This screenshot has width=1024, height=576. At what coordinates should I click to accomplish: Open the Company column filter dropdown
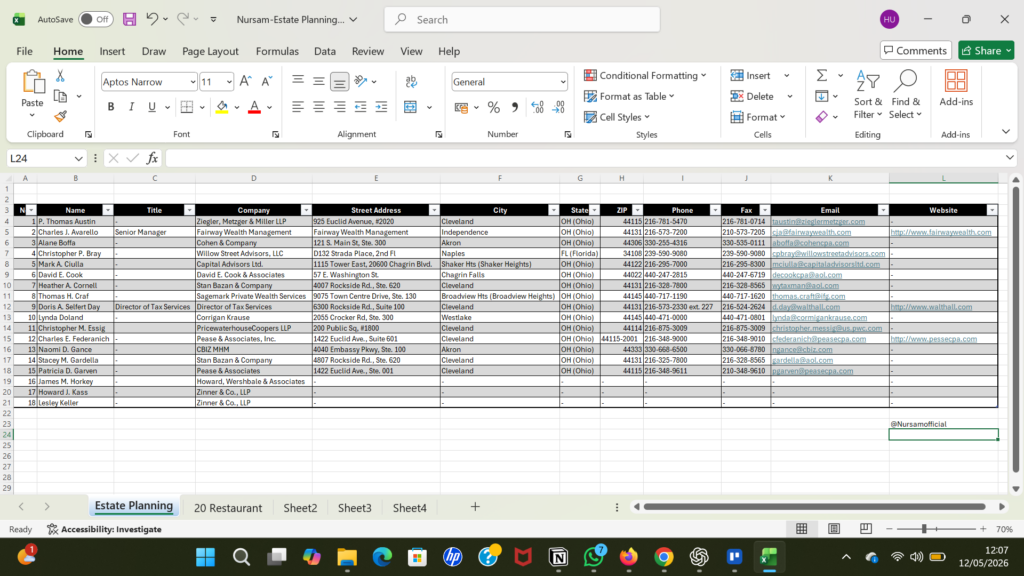[306, 210]
